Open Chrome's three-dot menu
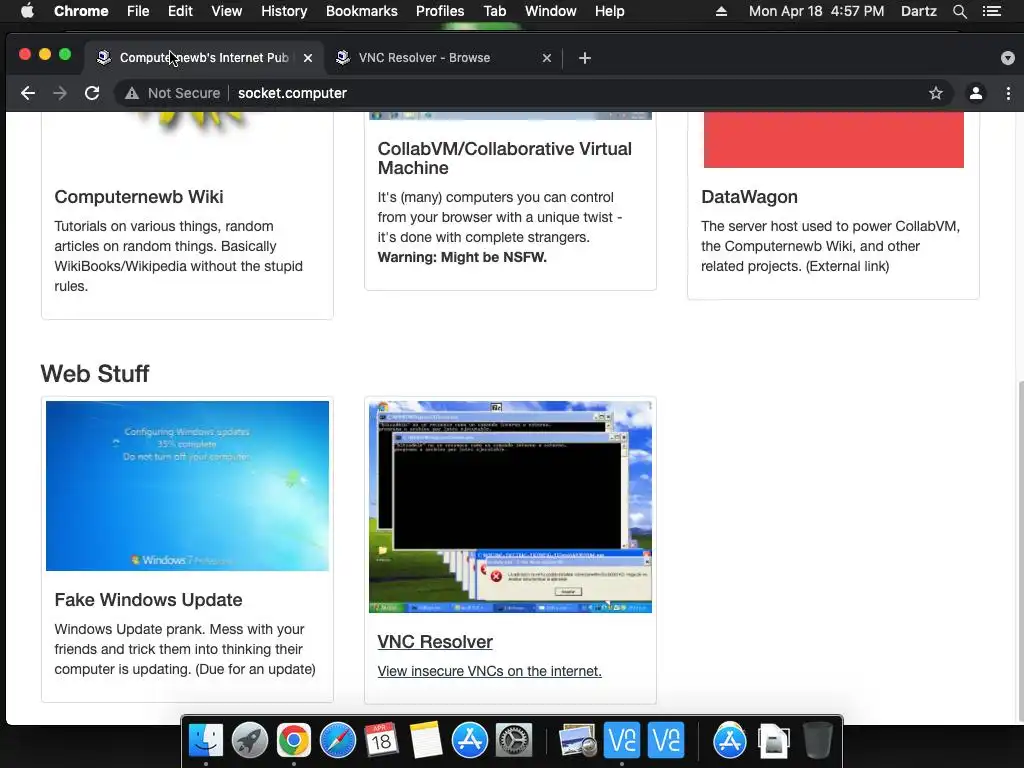The image size is (1024, 768). coord(1008,93)
